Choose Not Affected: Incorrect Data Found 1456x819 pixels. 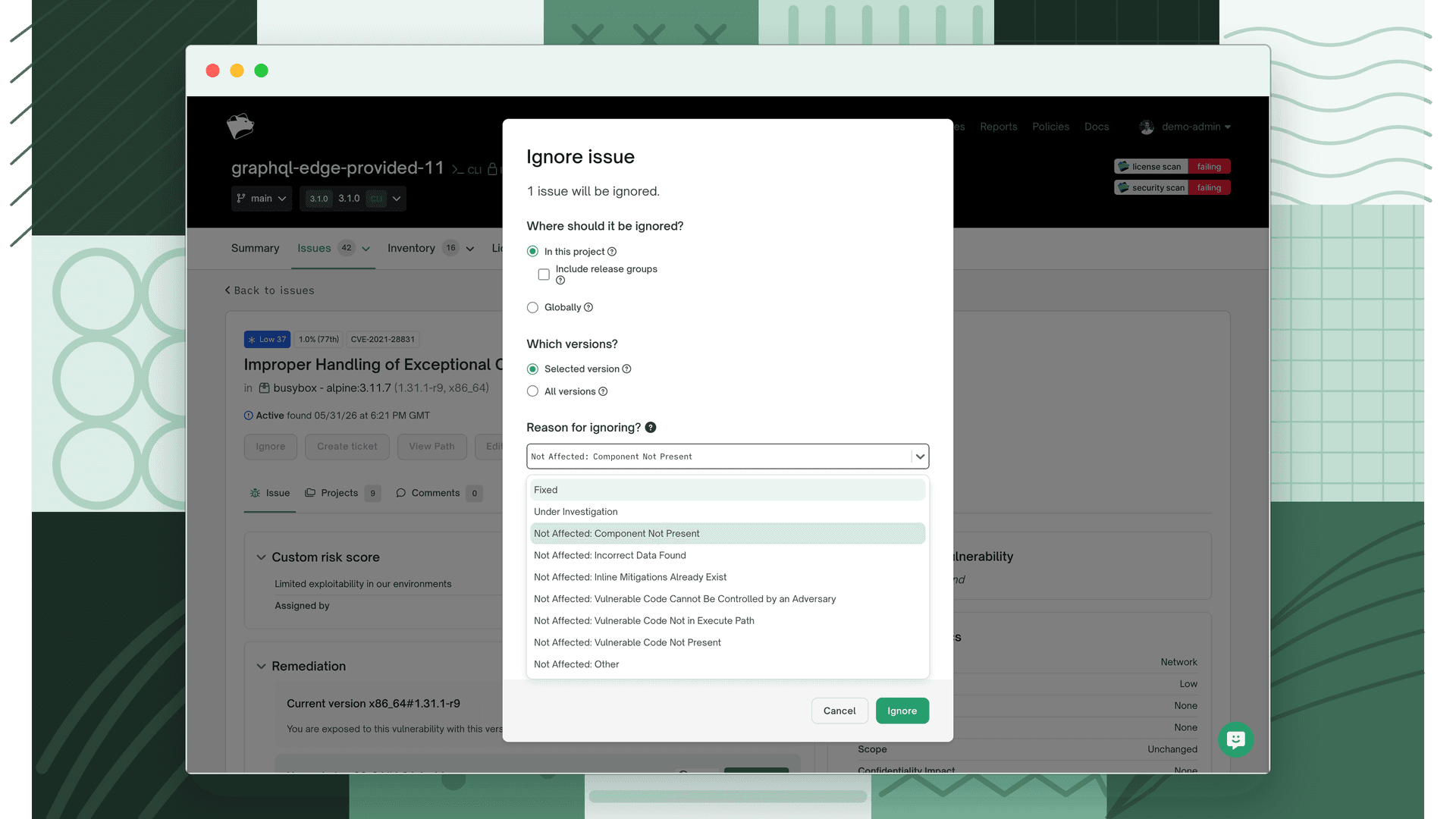[x=727, y=556]
